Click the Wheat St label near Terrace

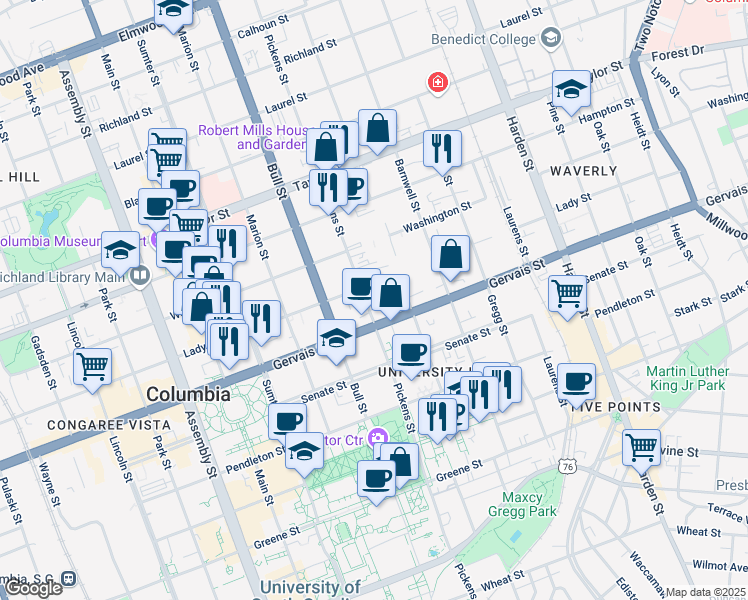click(x=698, y=531)
